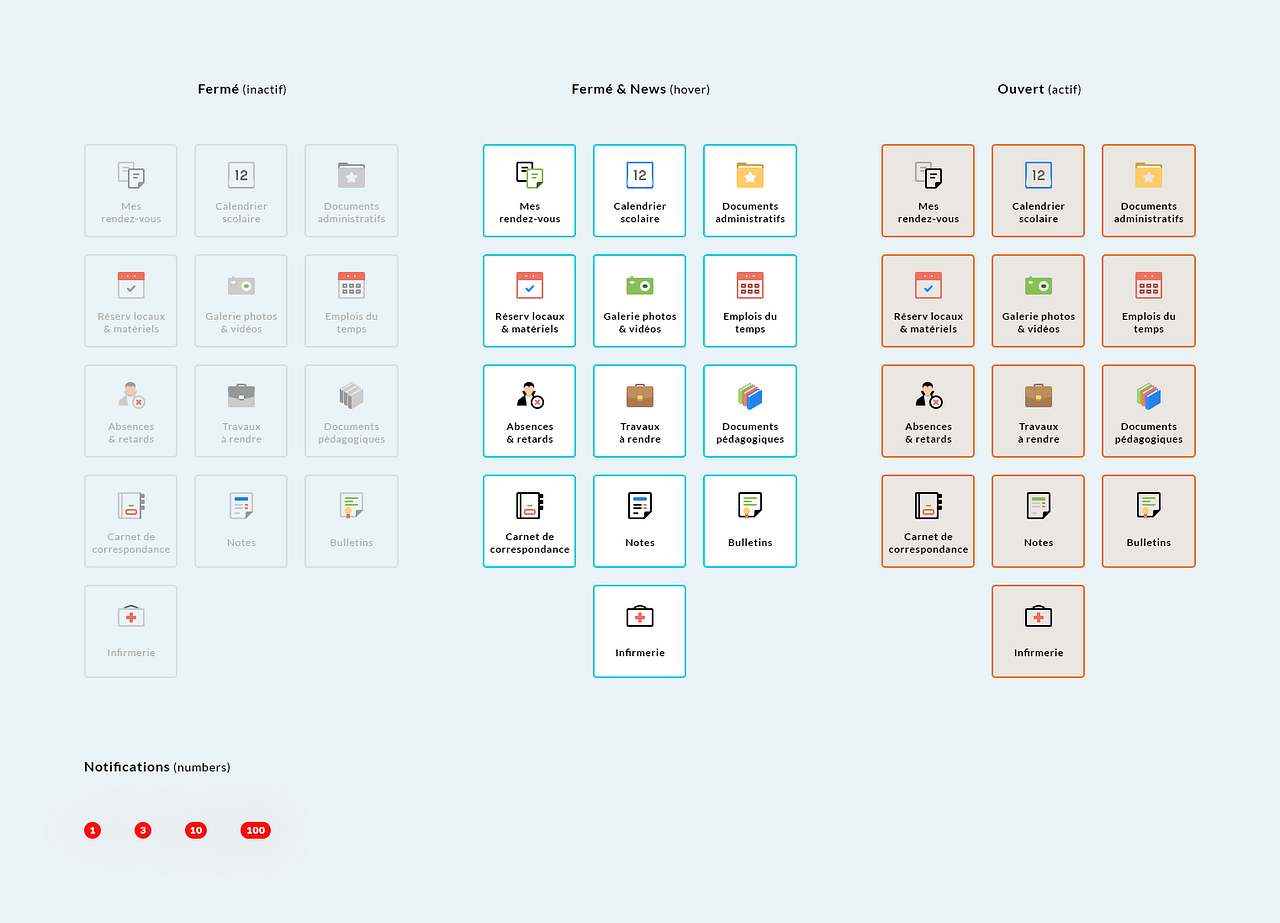Select the greyed-out inactive Documents administratifs tile
Screen dimensions: 1280x923
(351, 191)
